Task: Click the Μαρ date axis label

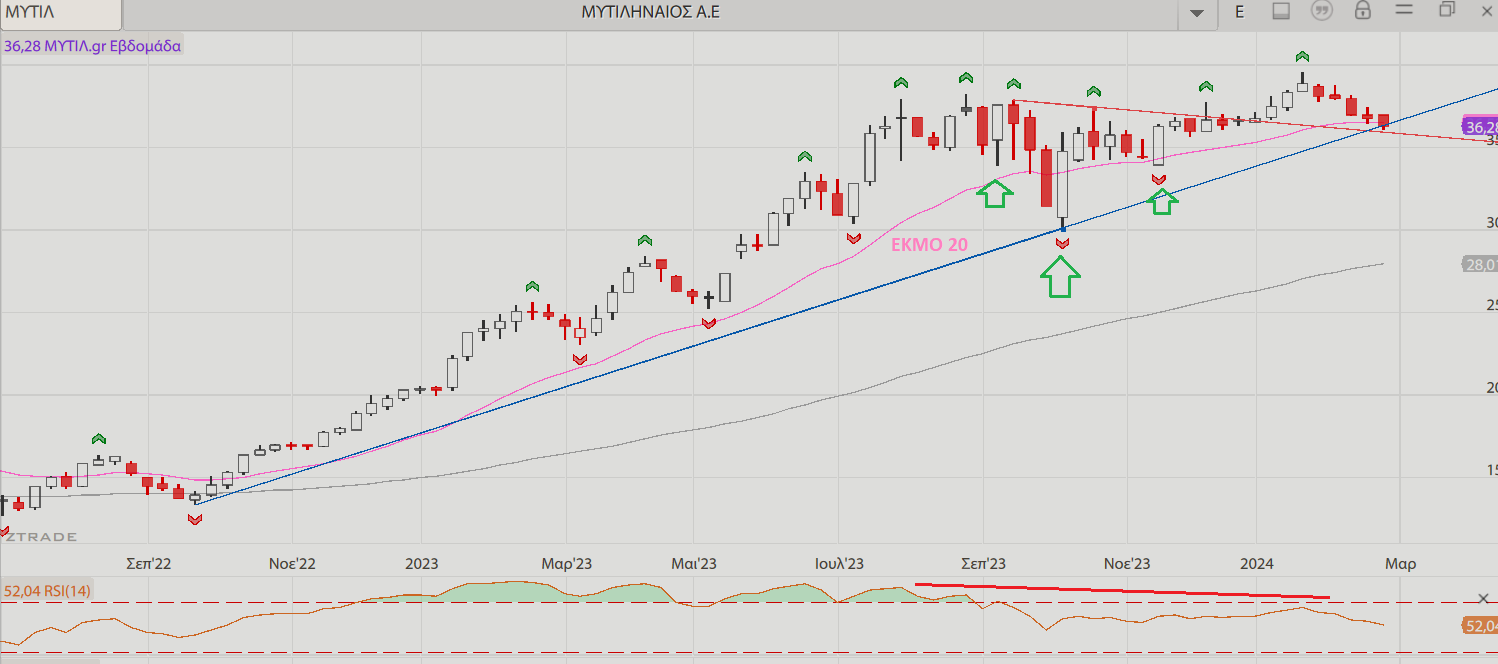Action: (1400, 564)
